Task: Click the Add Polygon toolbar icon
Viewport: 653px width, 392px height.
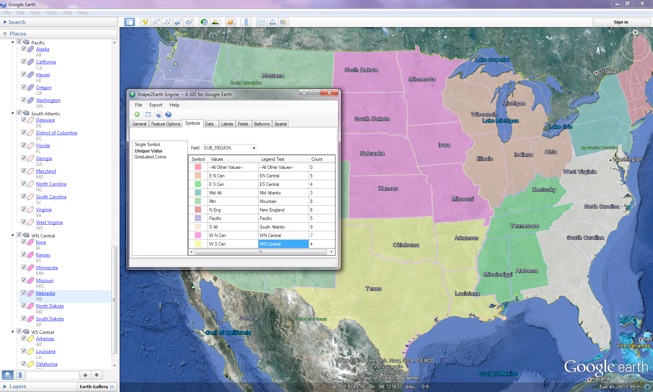Action: point(156,22)
